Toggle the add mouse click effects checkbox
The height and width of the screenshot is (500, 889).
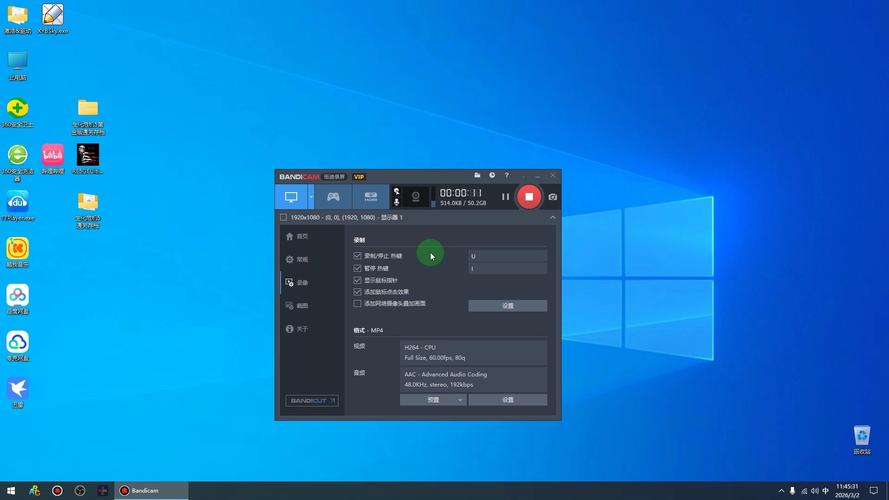point(357,292)
